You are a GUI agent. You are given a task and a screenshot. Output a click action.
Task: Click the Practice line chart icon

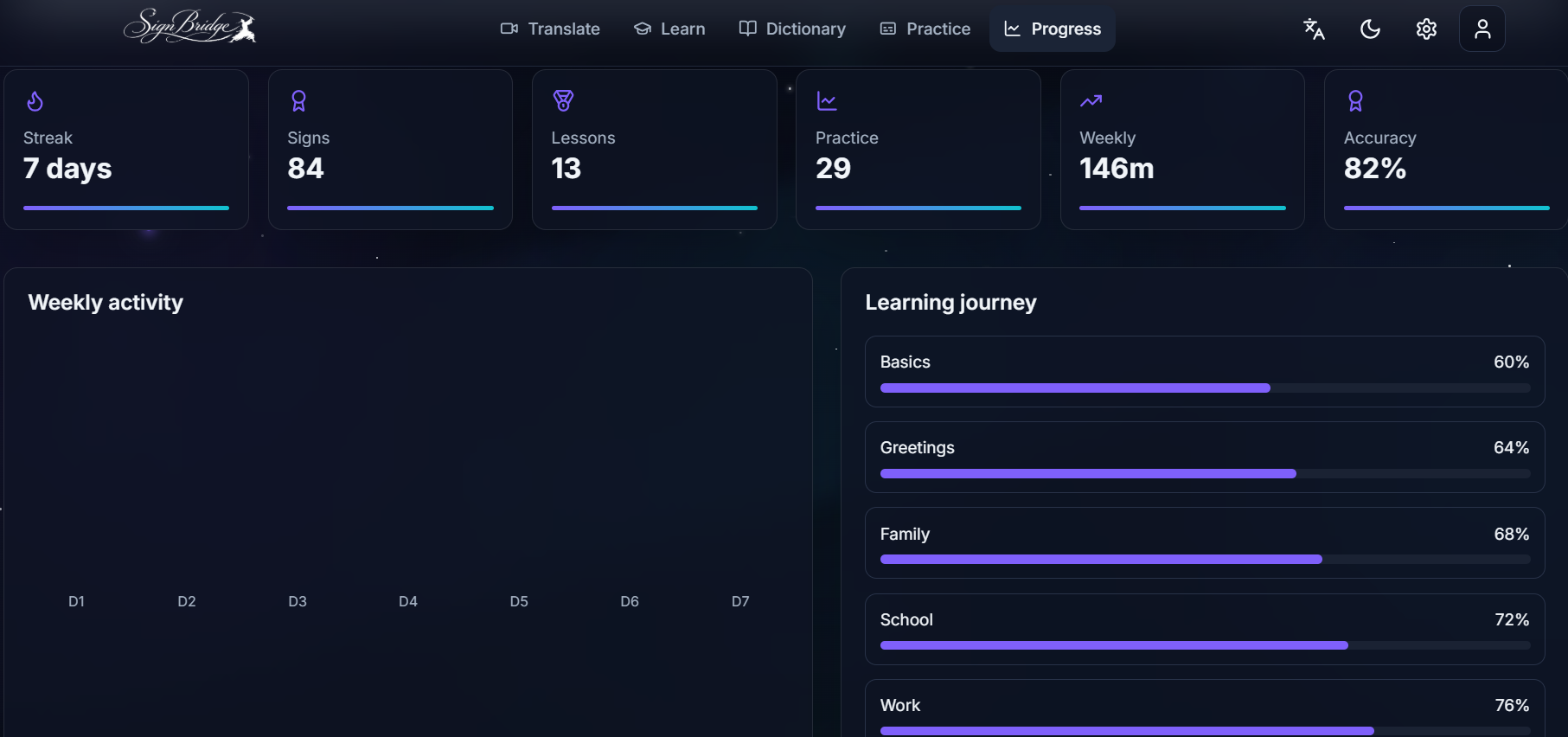coord(827,101)
